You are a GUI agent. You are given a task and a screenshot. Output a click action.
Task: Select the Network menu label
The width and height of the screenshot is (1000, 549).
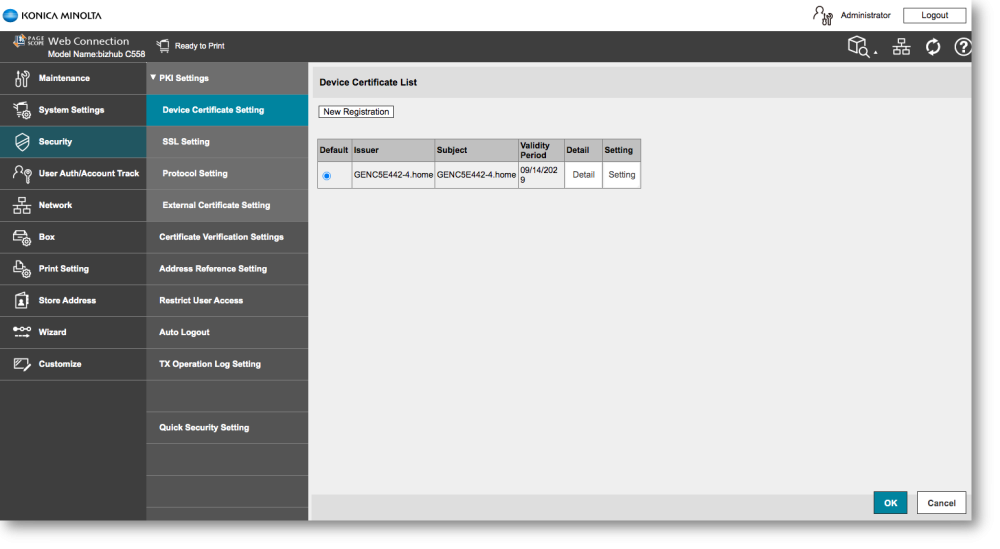[x=55, y=205]
